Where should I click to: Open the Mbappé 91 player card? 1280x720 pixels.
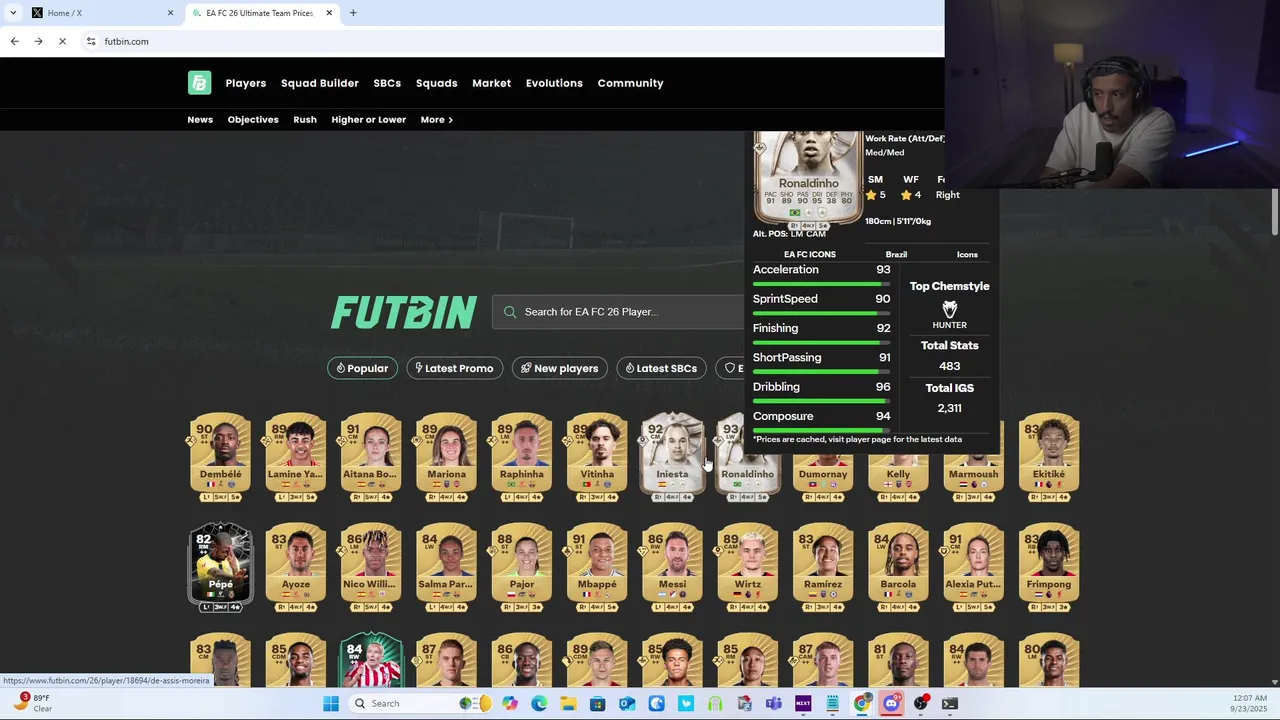click(x=597, y=567)
